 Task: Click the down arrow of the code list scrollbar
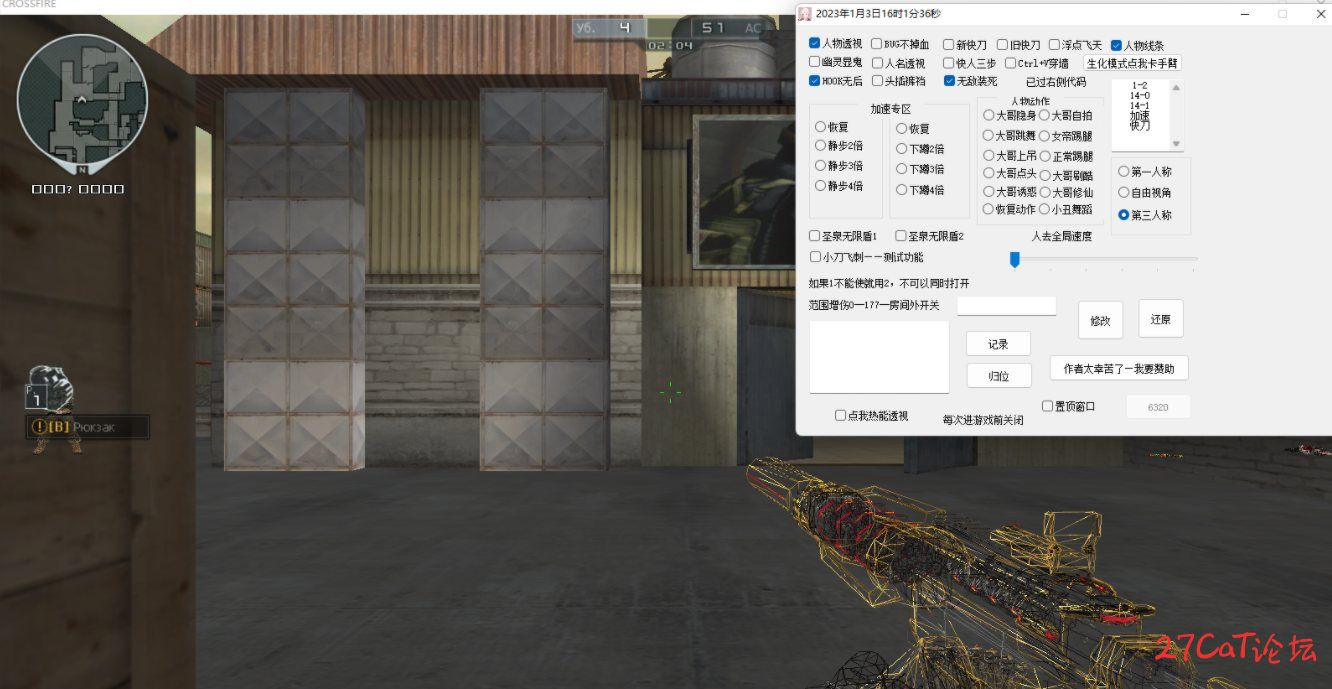click(x=1176, y=144)
